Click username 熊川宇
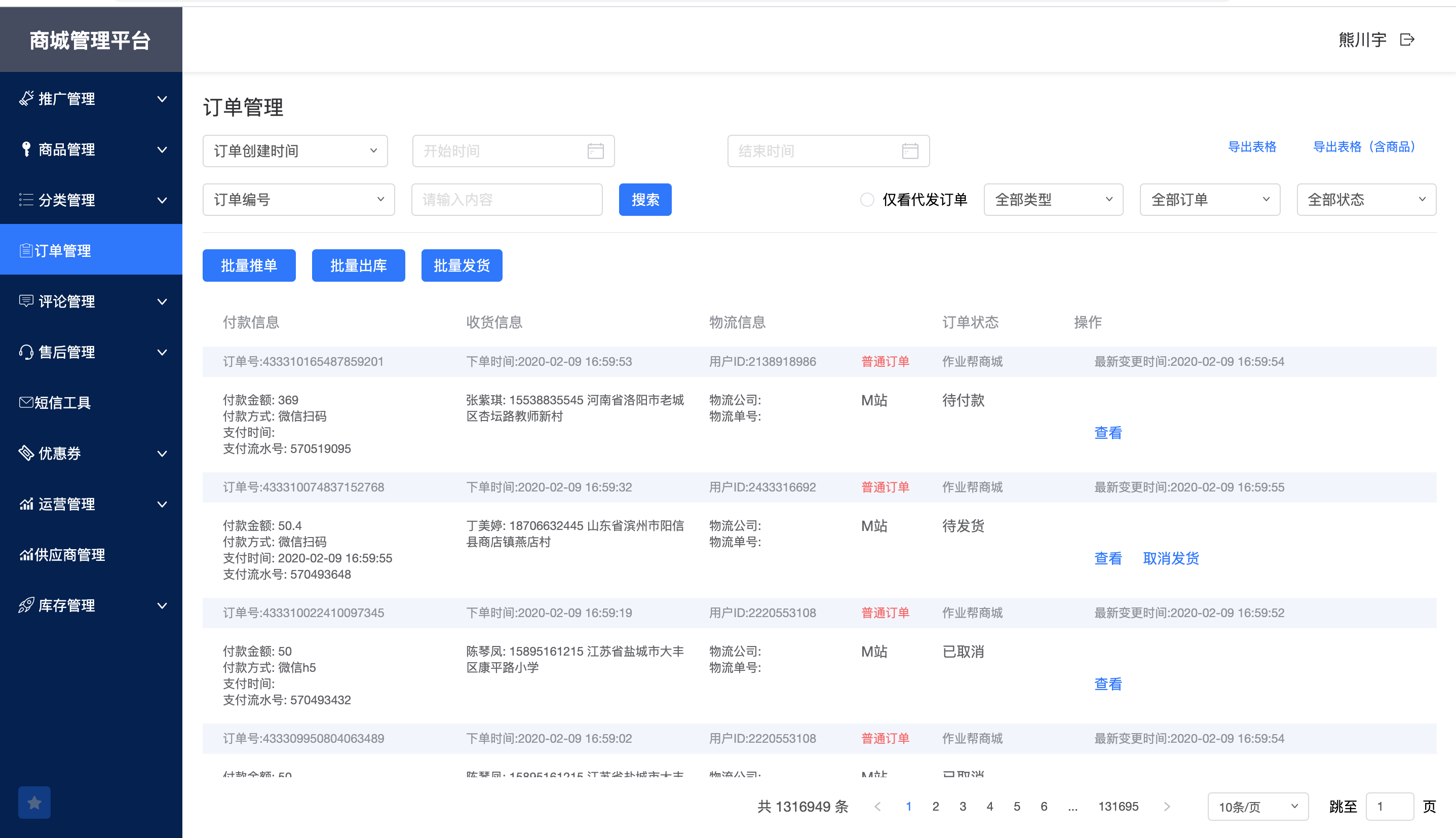1456x838 pixels. click(x=1362, y=40)
